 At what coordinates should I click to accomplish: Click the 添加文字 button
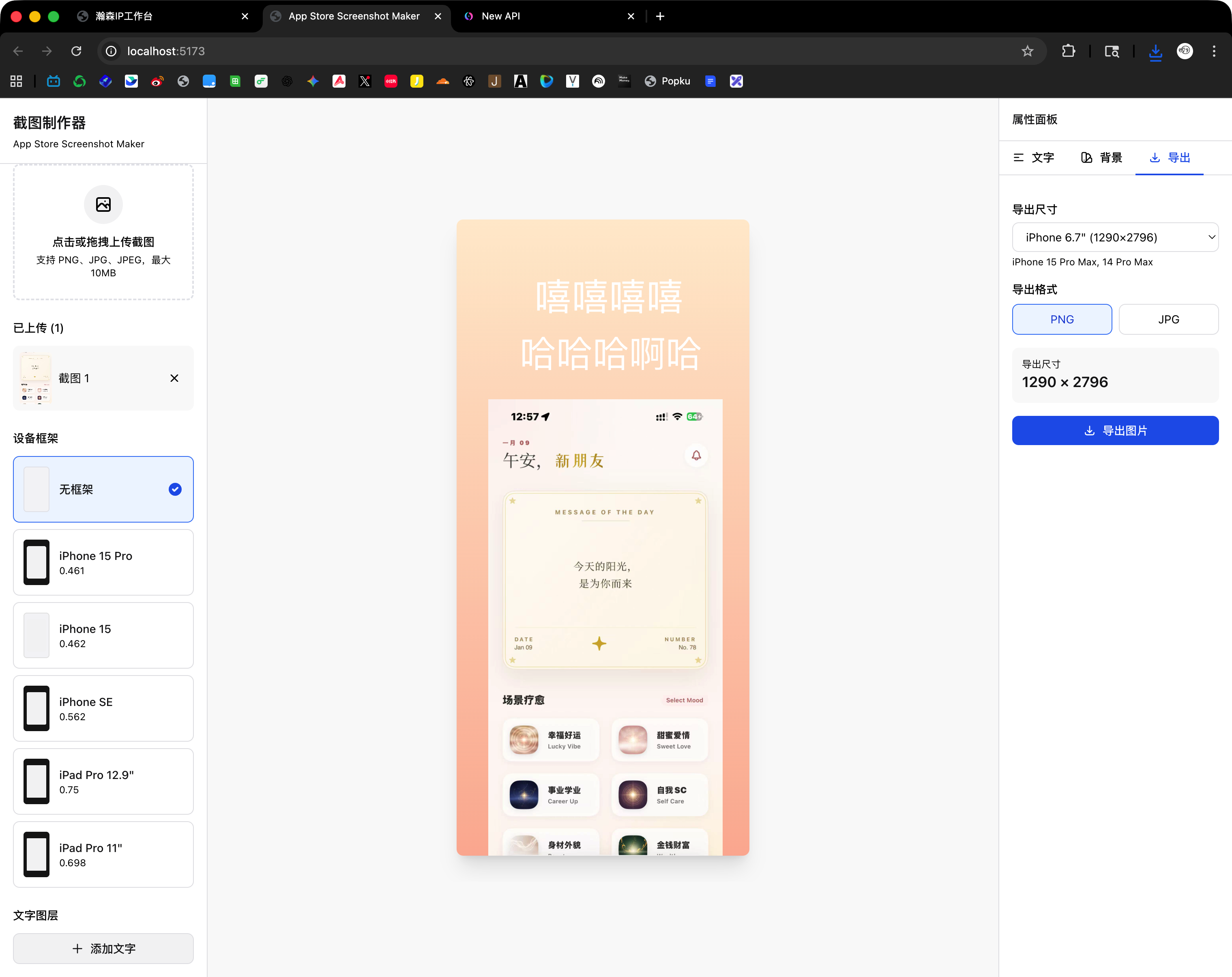(x=103, y=949)
